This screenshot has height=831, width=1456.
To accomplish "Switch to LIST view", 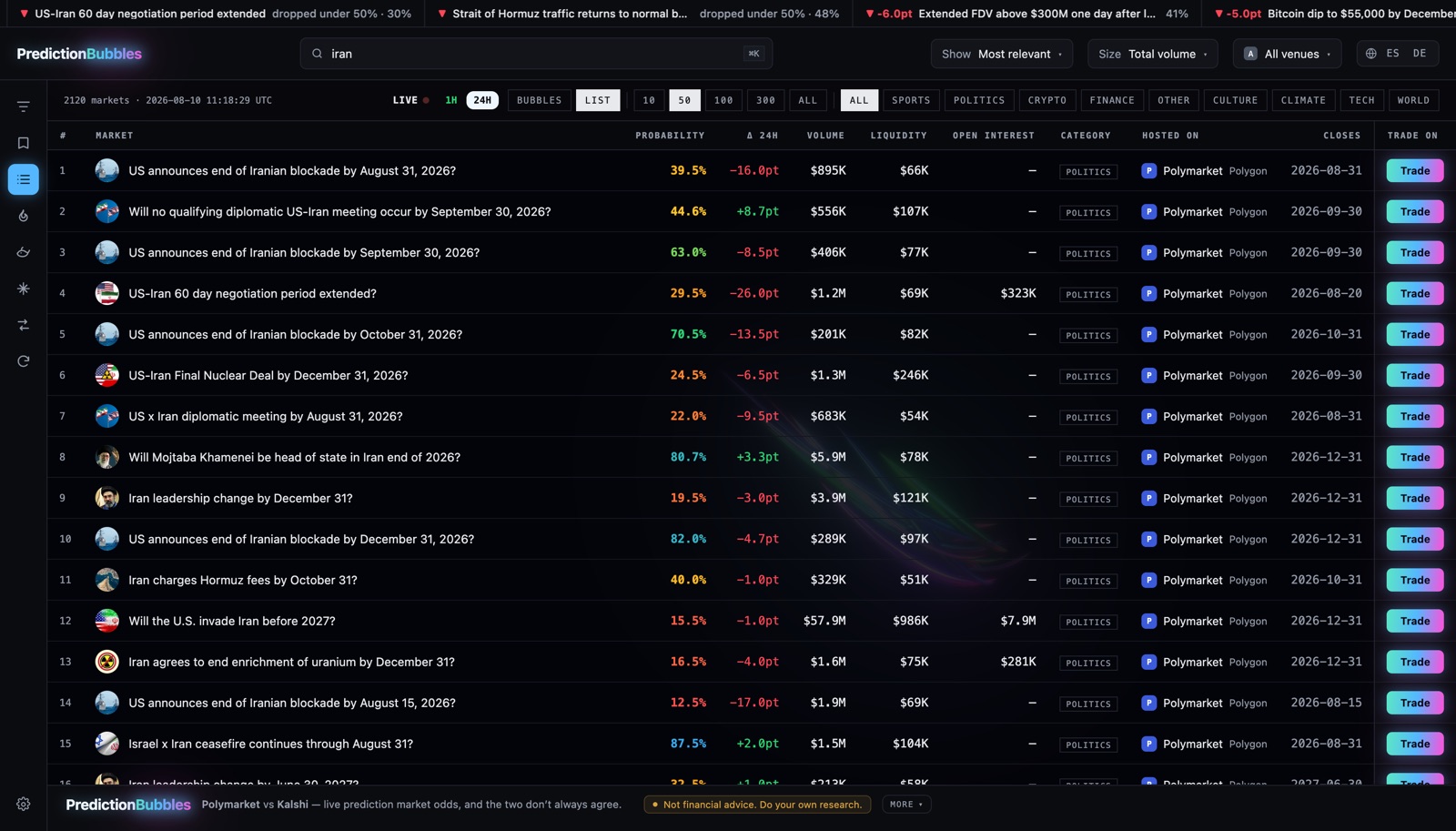I will [x=598, y=100].
